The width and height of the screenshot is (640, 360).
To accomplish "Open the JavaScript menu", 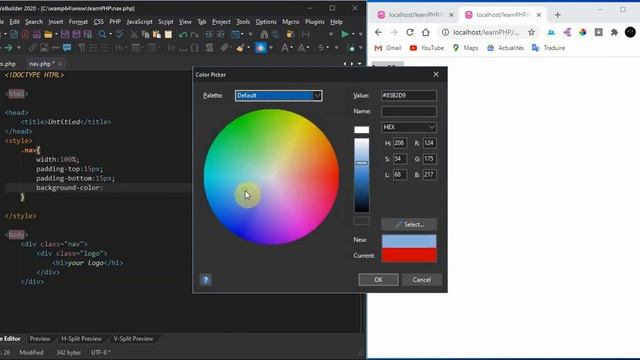I will (x=139, y=22).
